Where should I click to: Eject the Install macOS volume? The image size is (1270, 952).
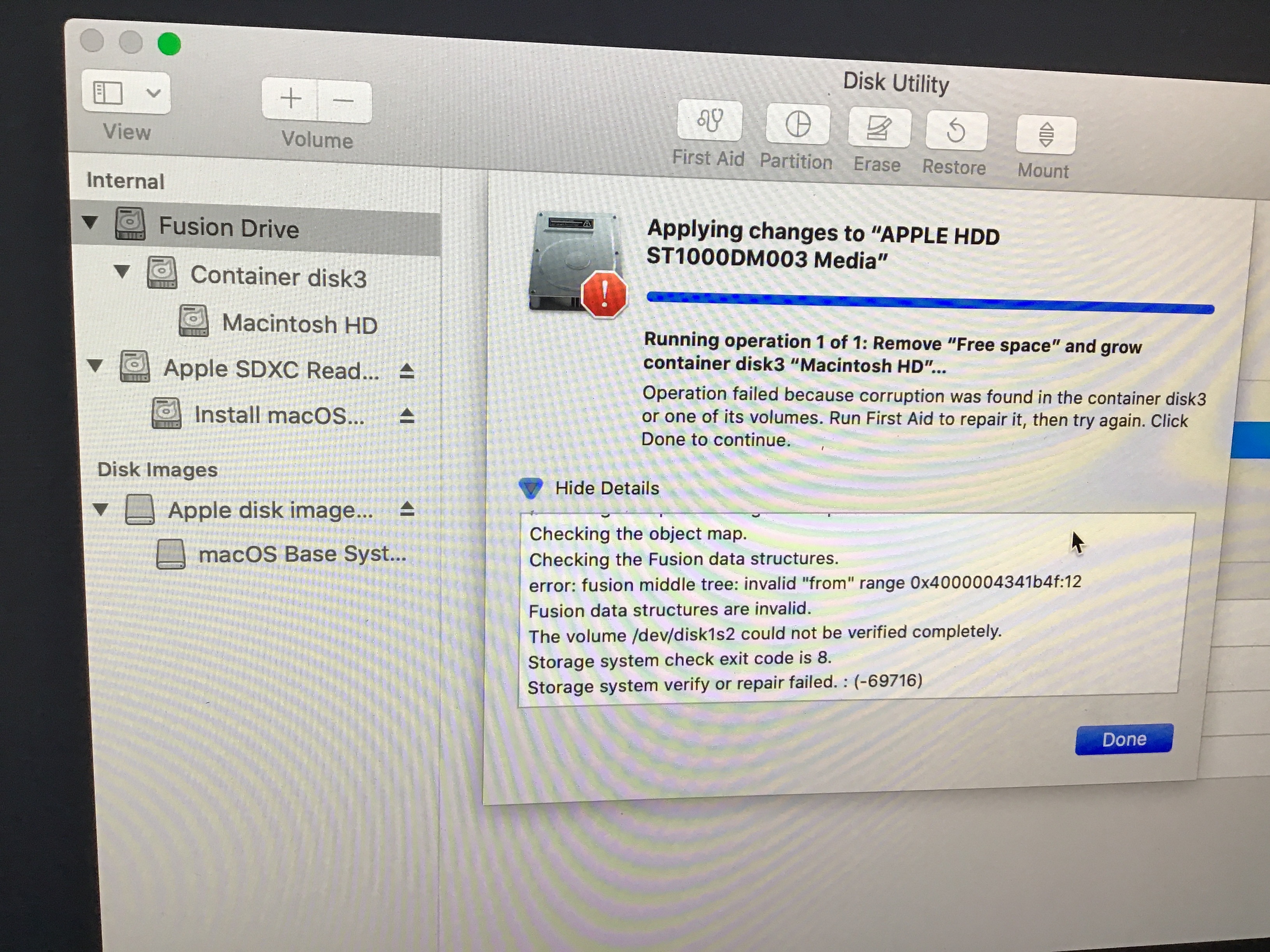(x=407, y=415)
